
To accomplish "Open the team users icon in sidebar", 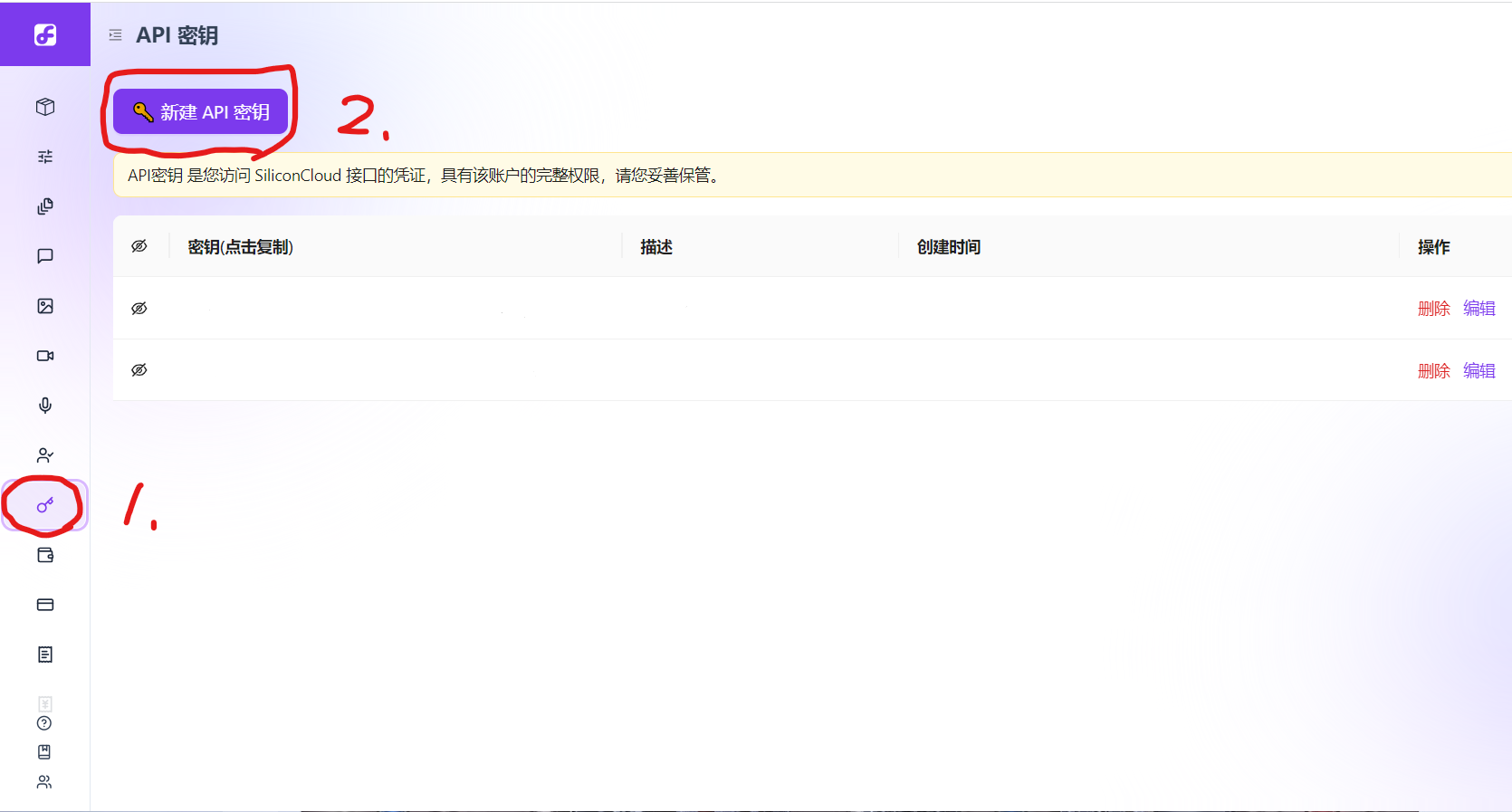I will click(44, 782).
